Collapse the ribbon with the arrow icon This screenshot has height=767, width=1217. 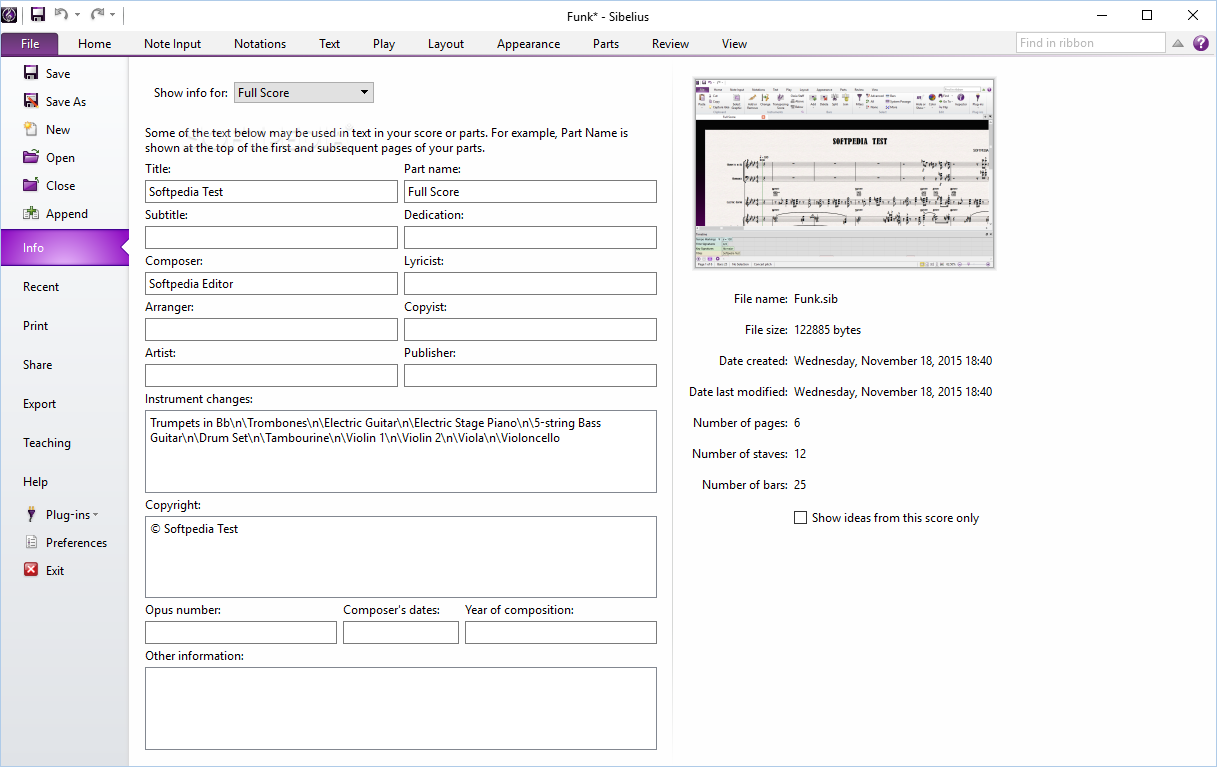coord(1178,43)
